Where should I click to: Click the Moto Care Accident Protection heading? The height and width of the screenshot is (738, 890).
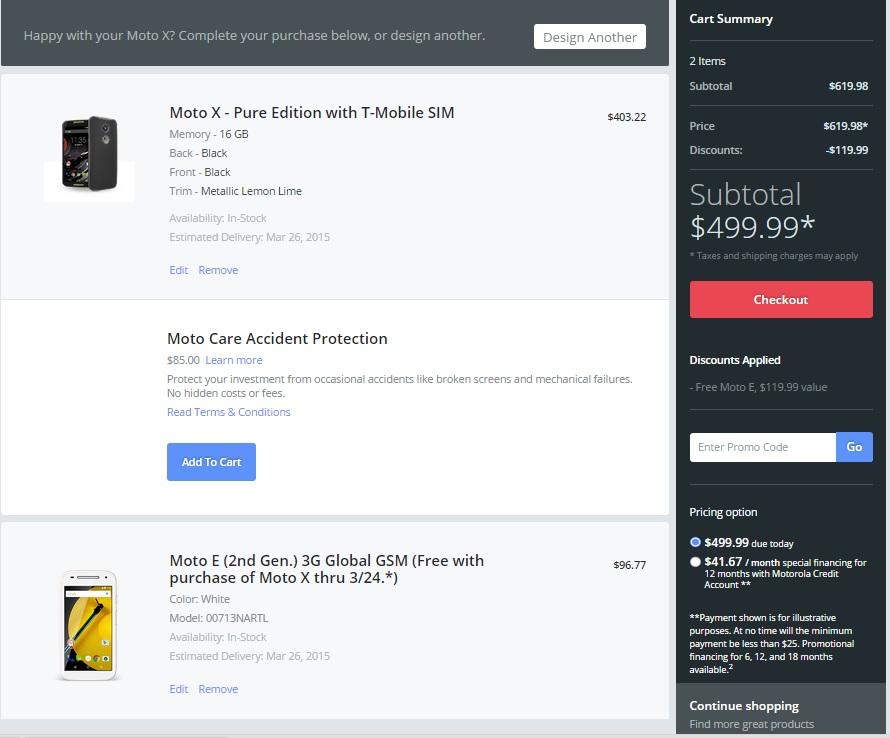coord(277,339)
